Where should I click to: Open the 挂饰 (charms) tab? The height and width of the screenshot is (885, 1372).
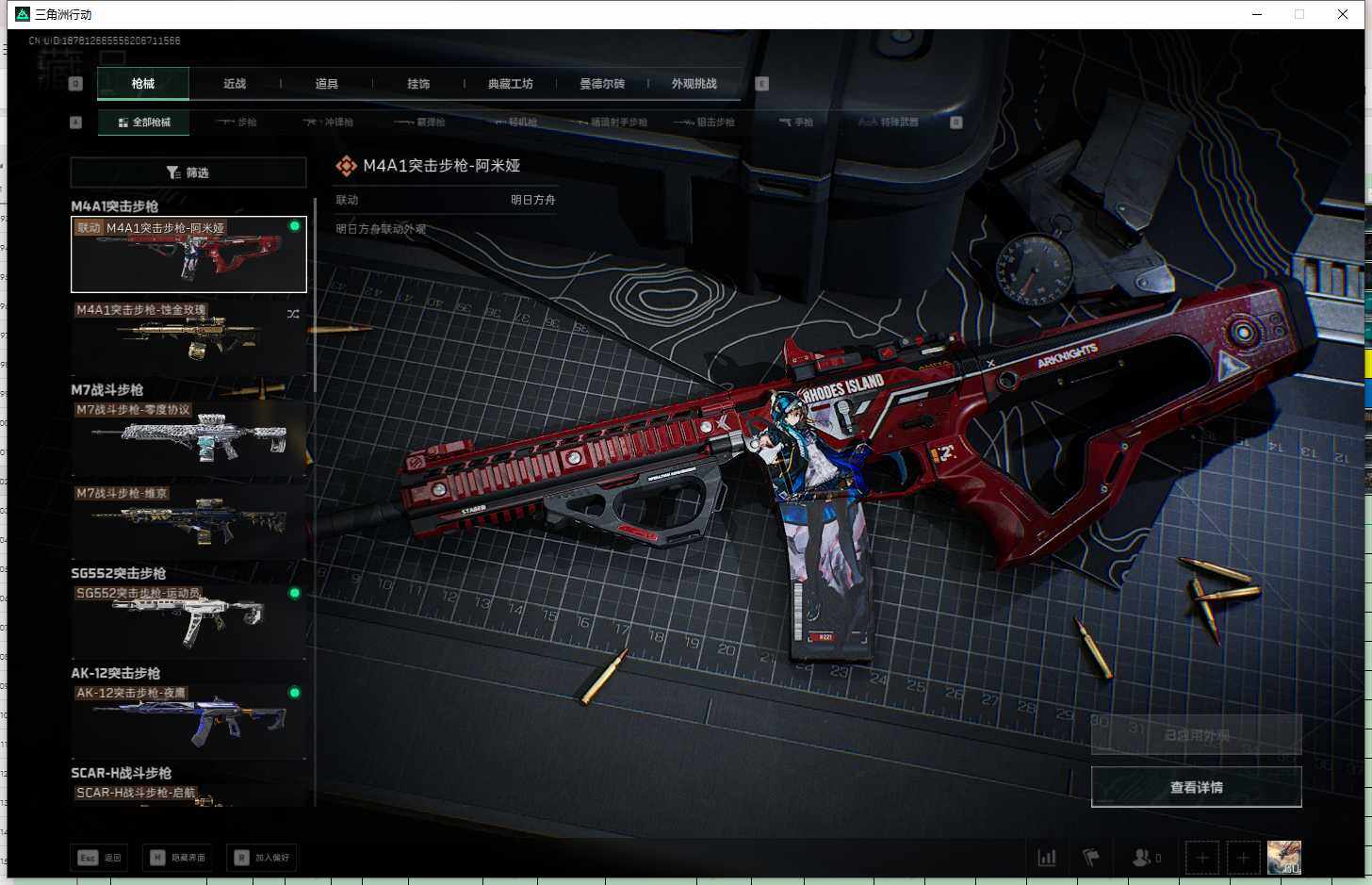point(418,84)
